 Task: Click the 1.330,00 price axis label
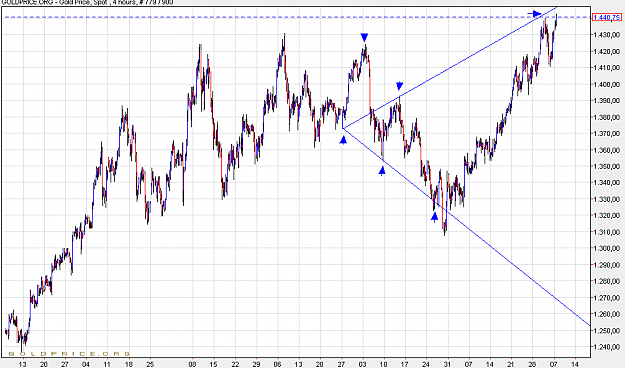pyautogui.click(x=607, y=199)
